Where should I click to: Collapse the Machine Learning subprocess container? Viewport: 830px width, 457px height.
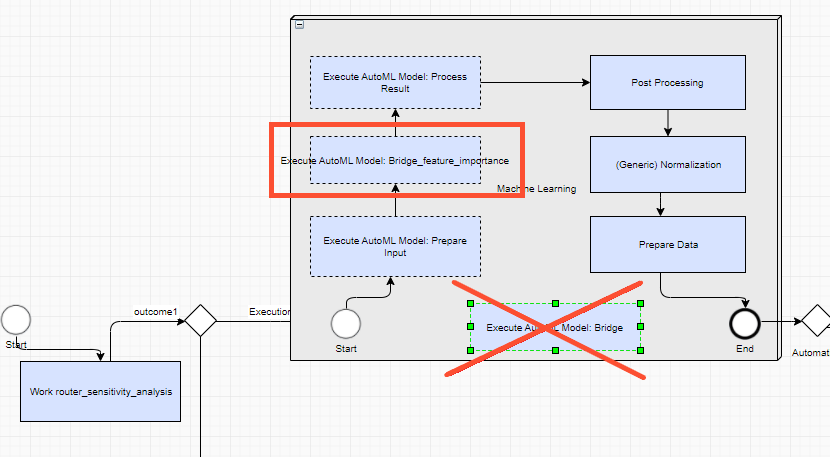coord(300,24)
